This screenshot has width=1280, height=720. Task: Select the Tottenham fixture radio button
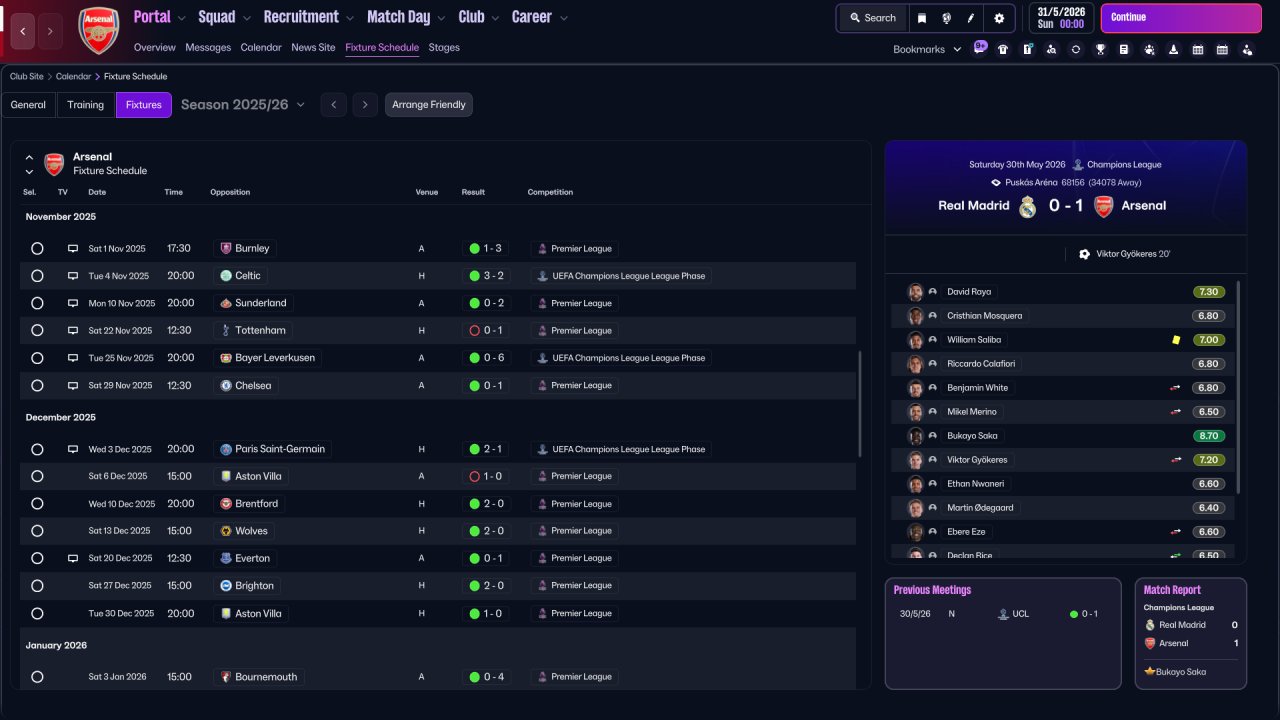[37, 330]
